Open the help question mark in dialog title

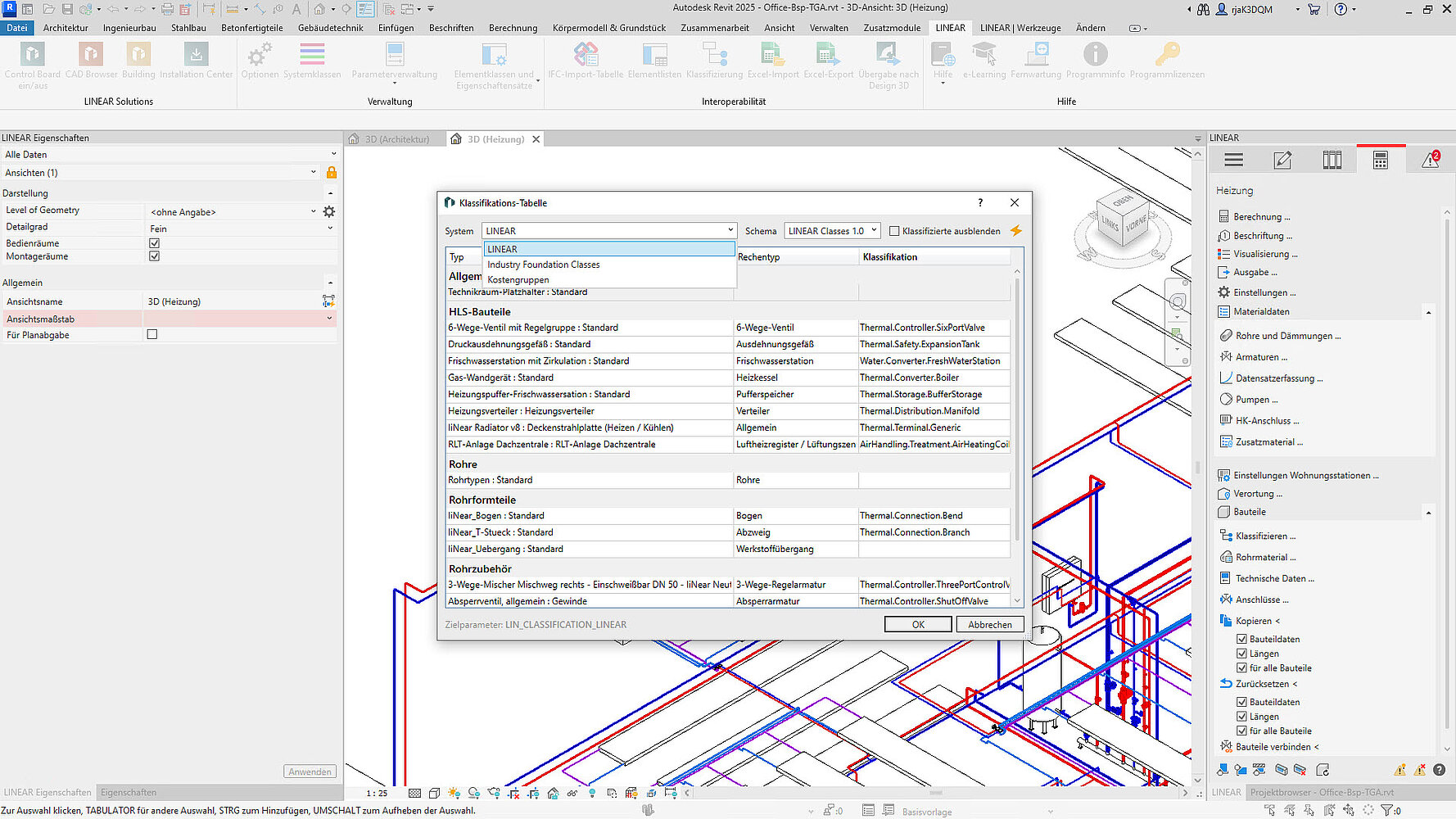point(980,203)
